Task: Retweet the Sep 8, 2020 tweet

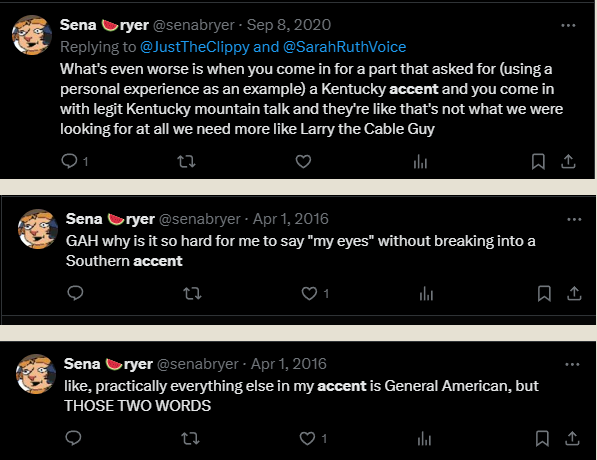Action: click(187, 161)
